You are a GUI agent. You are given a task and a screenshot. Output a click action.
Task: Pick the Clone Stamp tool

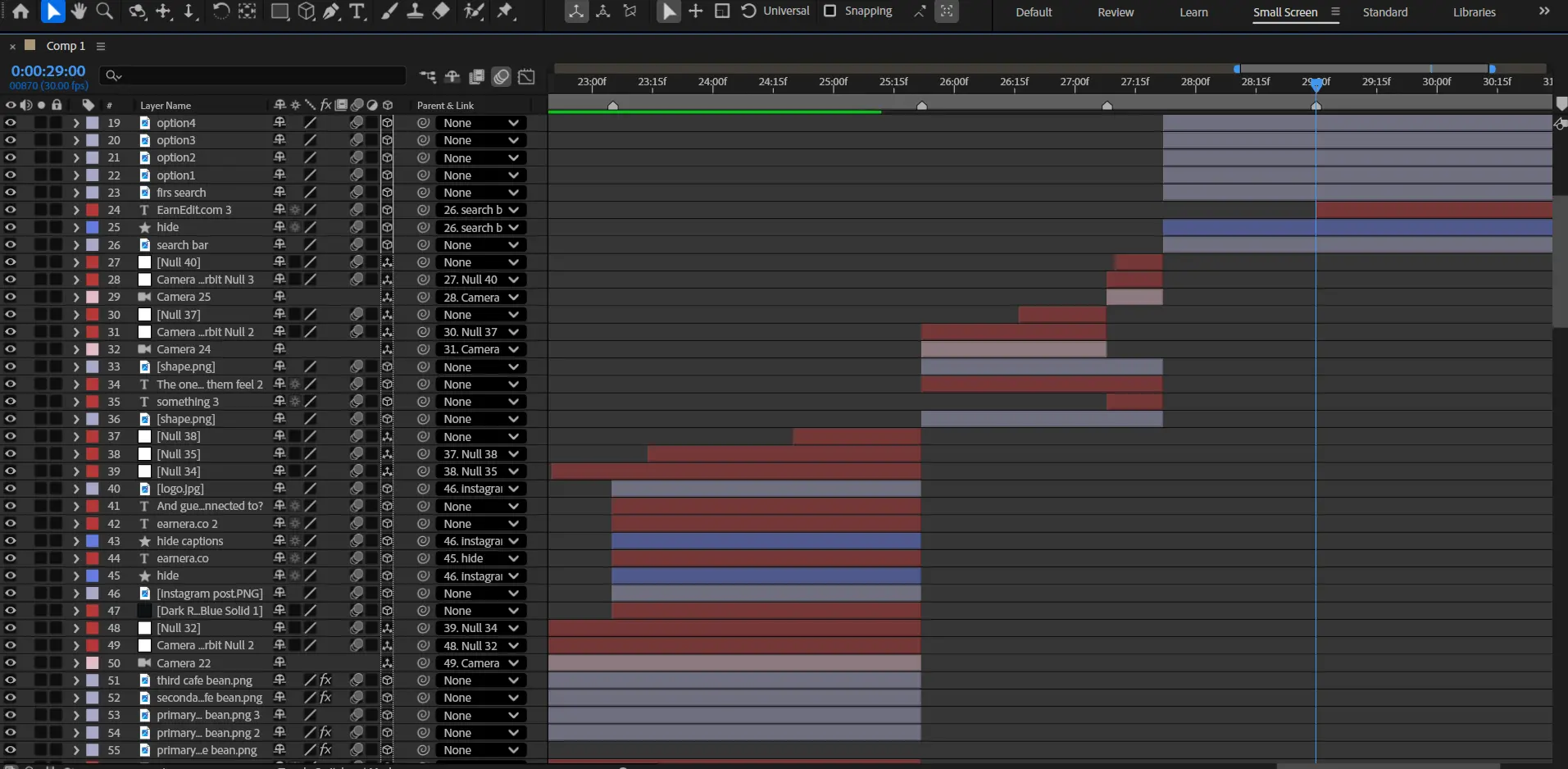(416, 11)
